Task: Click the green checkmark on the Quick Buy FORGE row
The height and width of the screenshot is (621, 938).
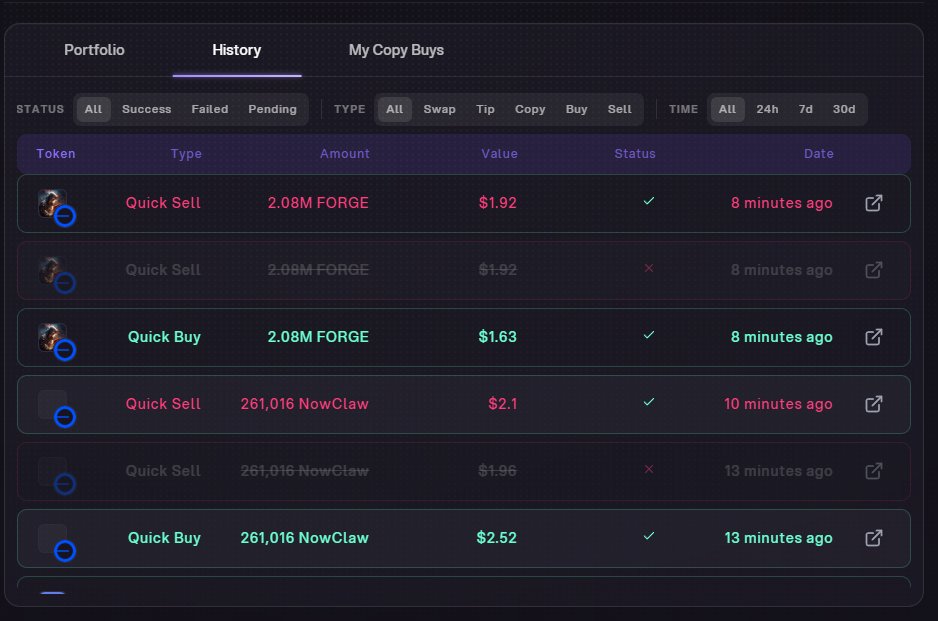Action: tap(649, 337)
